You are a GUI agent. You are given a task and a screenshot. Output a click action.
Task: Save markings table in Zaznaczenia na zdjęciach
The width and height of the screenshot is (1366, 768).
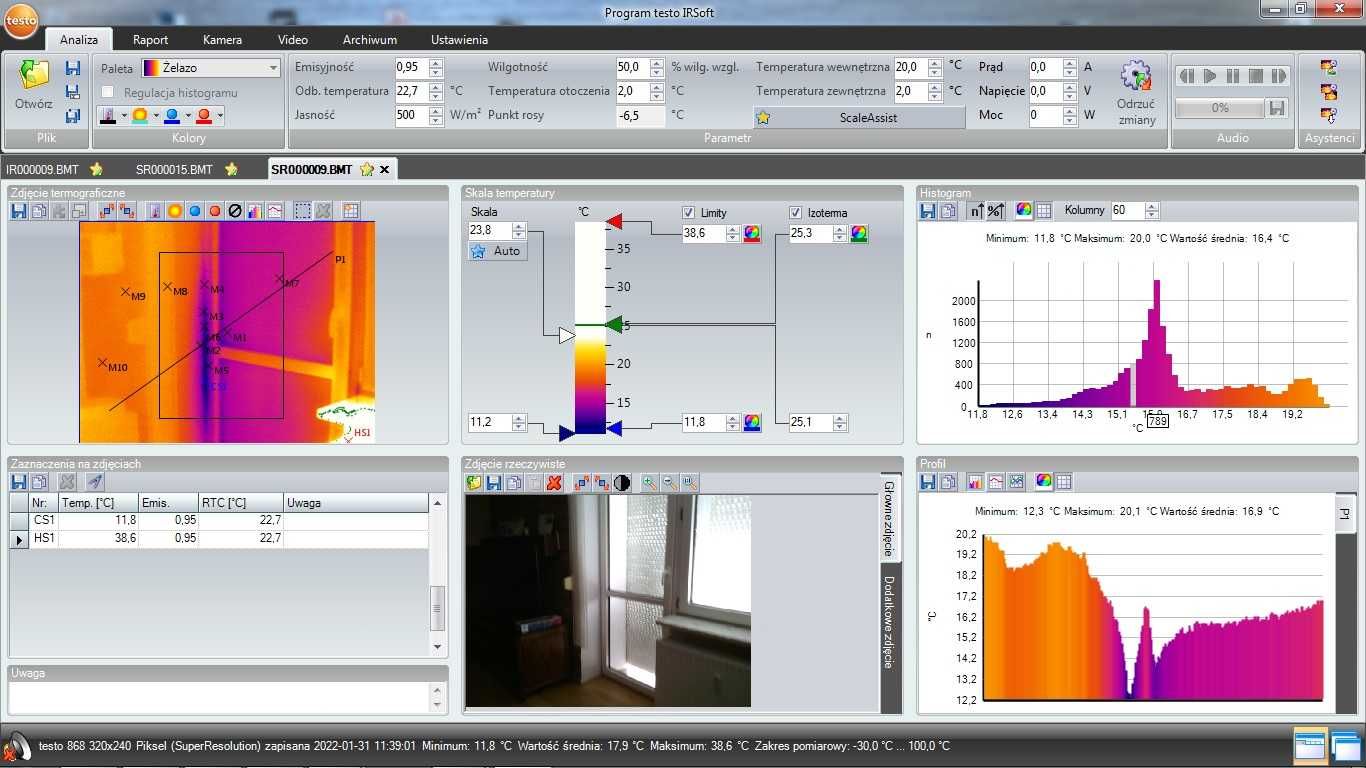18,482
